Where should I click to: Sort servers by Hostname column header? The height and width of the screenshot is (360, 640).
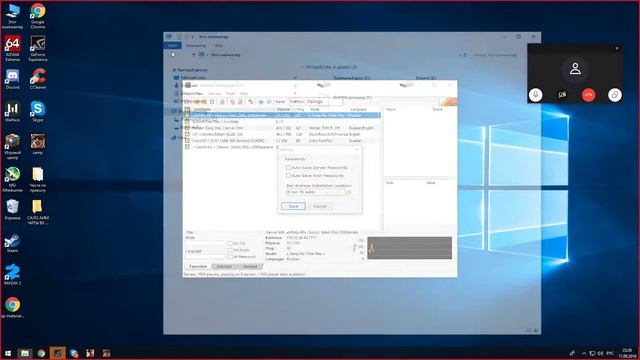(233, 109)
